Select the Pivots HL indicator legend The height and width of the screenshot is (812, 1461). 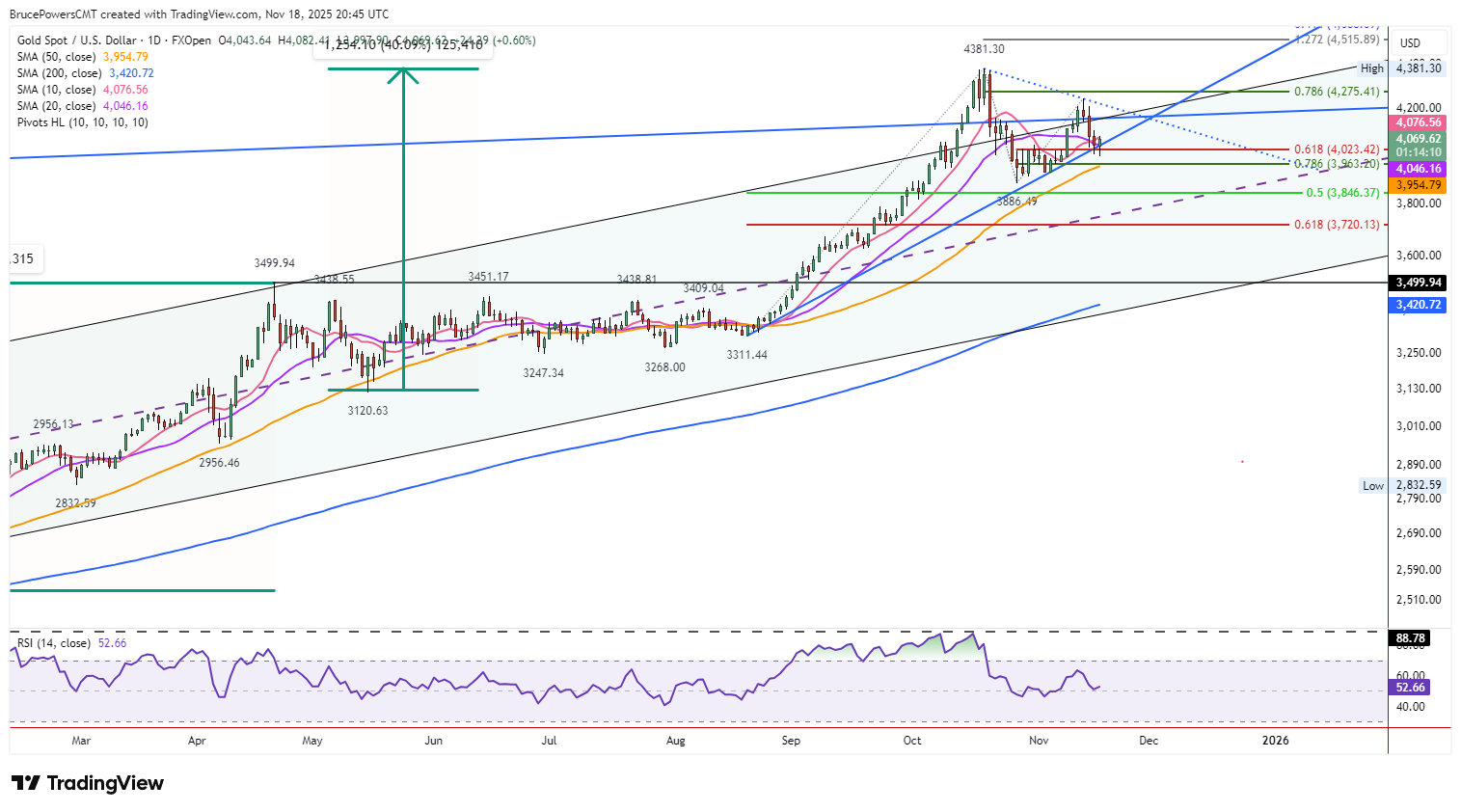coord(82,122)
